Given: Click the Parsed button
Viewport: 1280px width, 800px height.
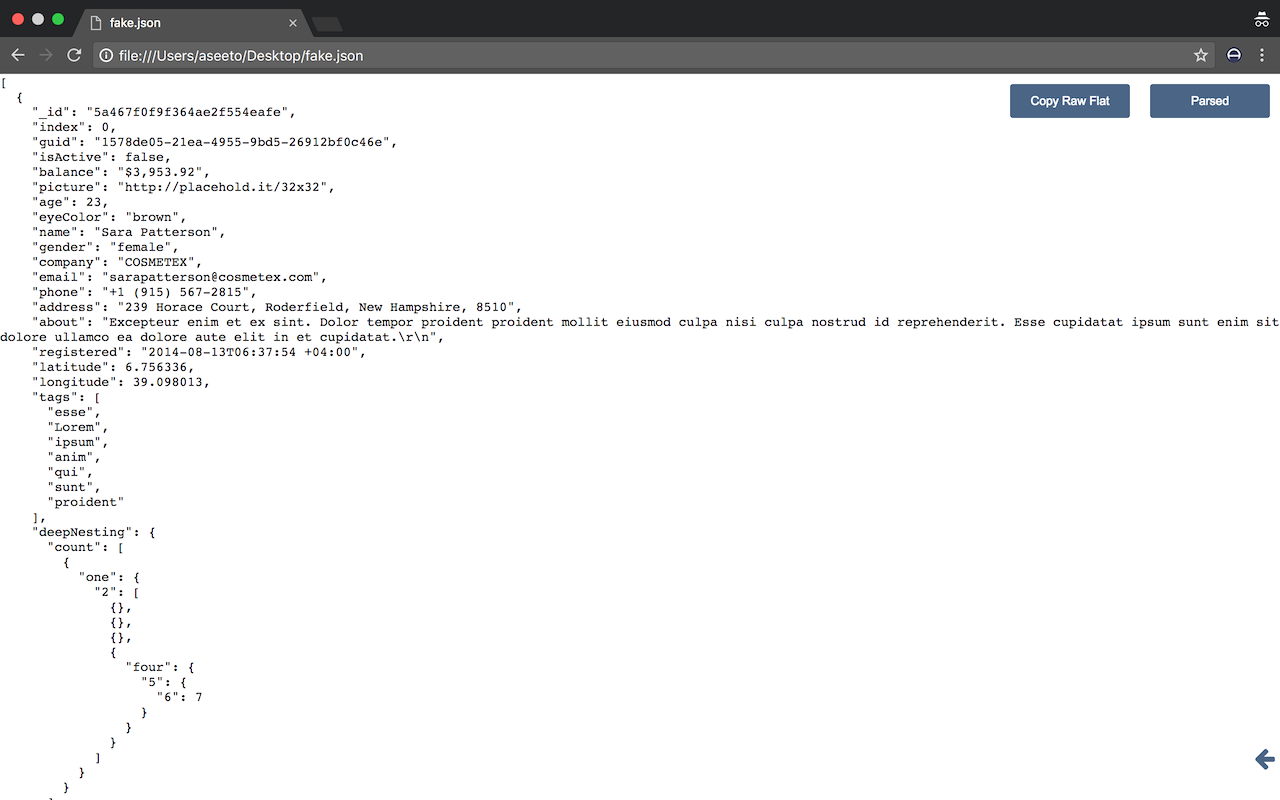Looking at the screenshot, I should [1210, 101].
